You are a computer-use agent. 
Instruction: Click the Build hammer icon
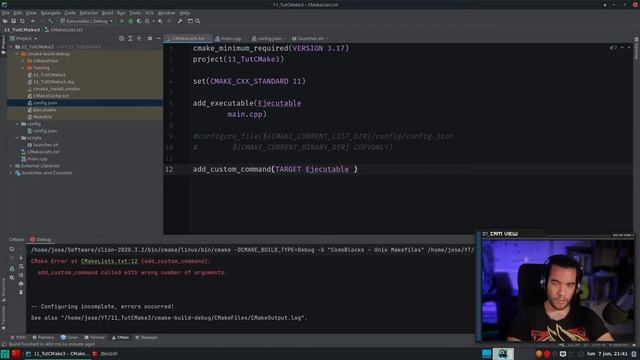pyautogui.click(x=51, y=21)
